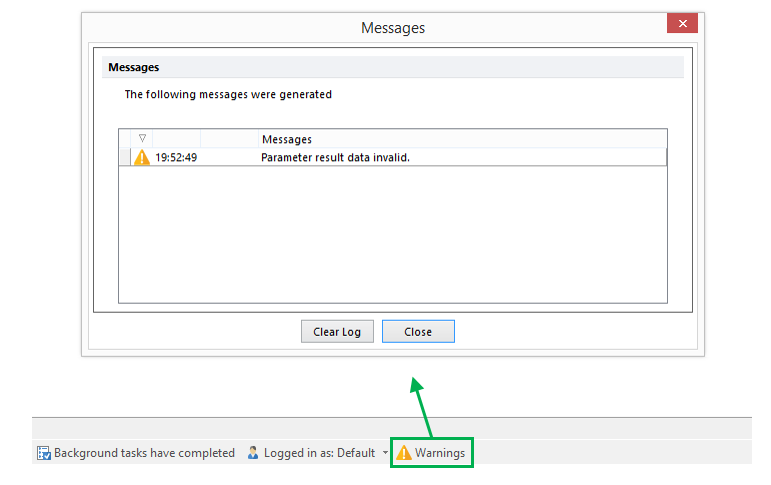Click the sort triangle in the first column header
The image size is (771, 485).
(x=142, y=139)
